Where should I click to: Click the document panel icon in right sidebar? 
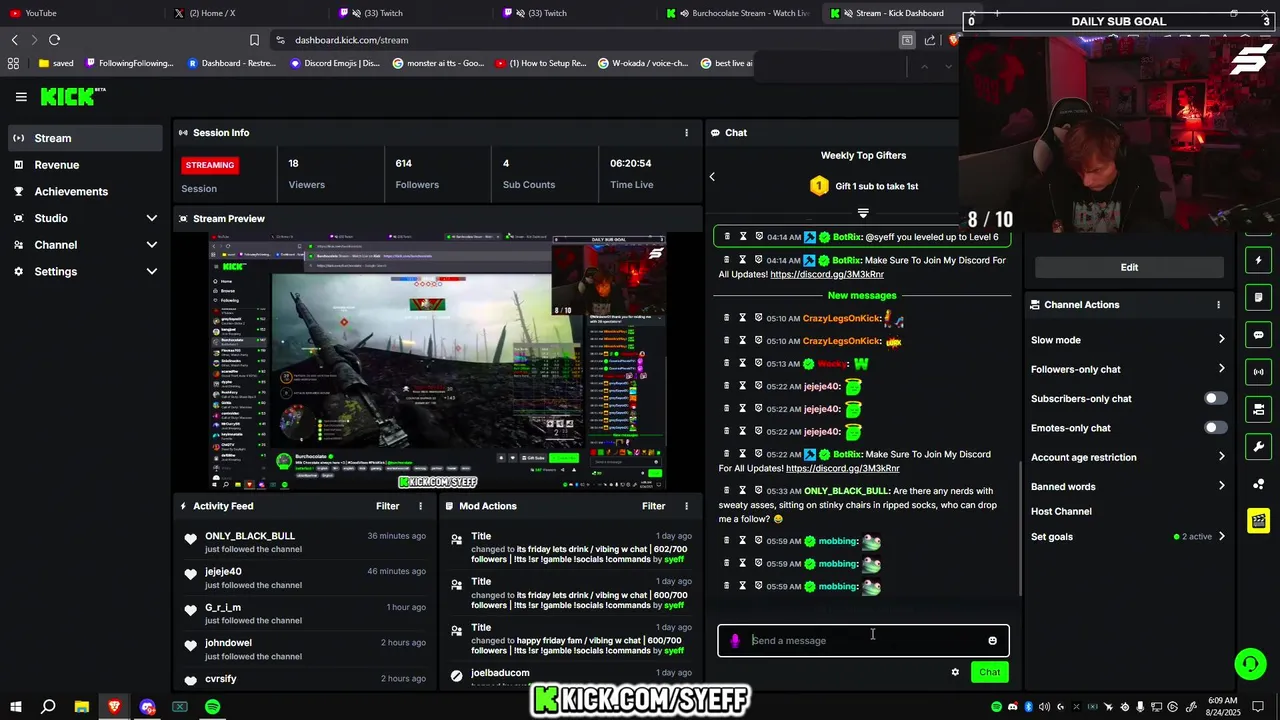[x=1259, y=297]
